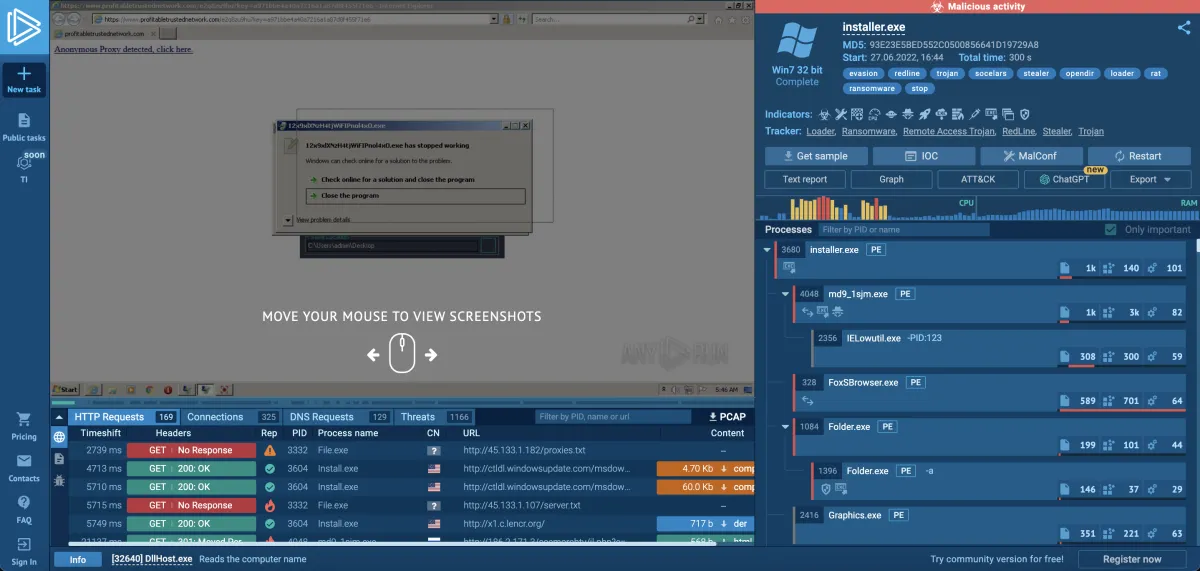Switch to the DNS Requests tab

(320, 417)
